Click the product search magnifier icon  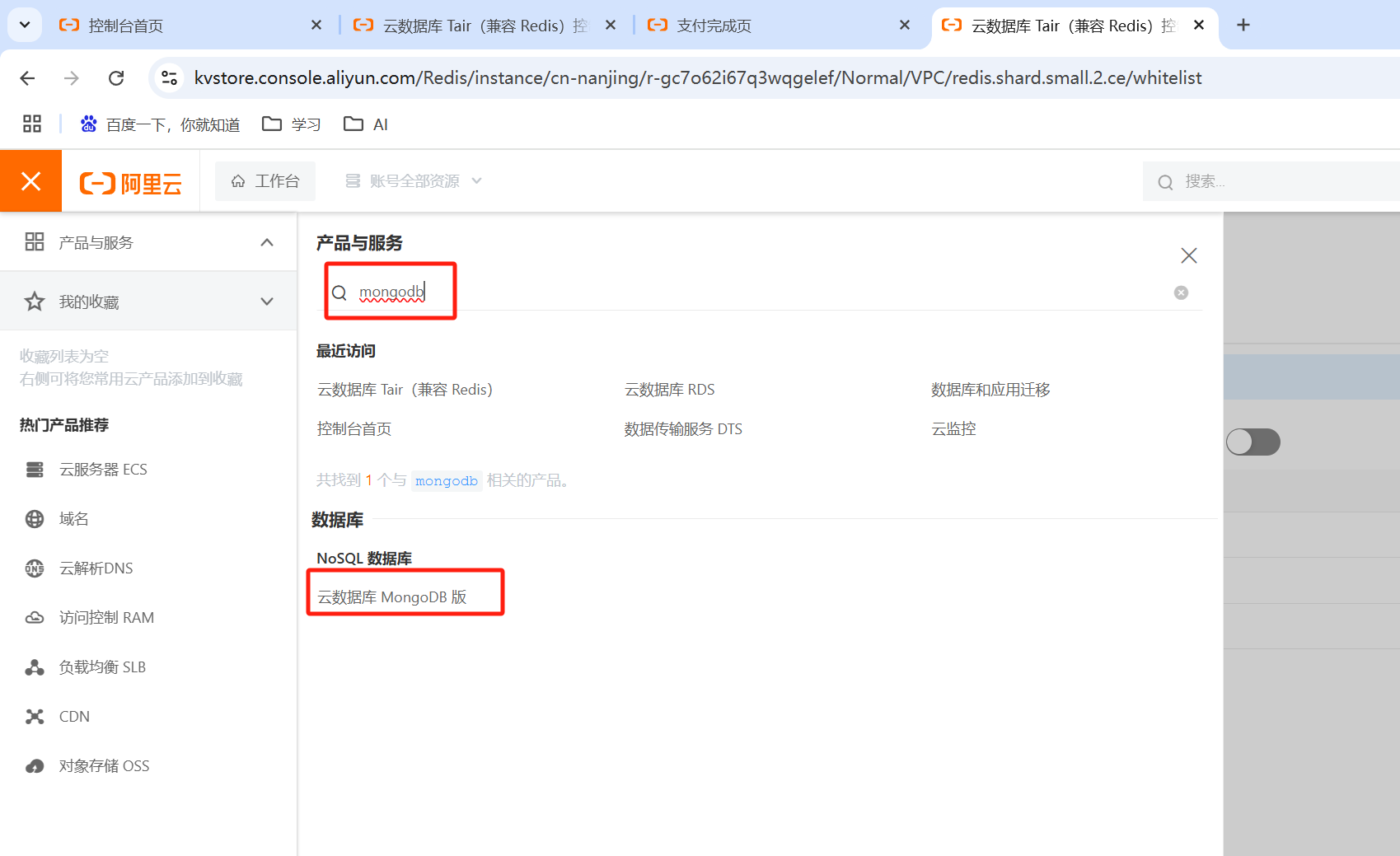coord(339,293)
